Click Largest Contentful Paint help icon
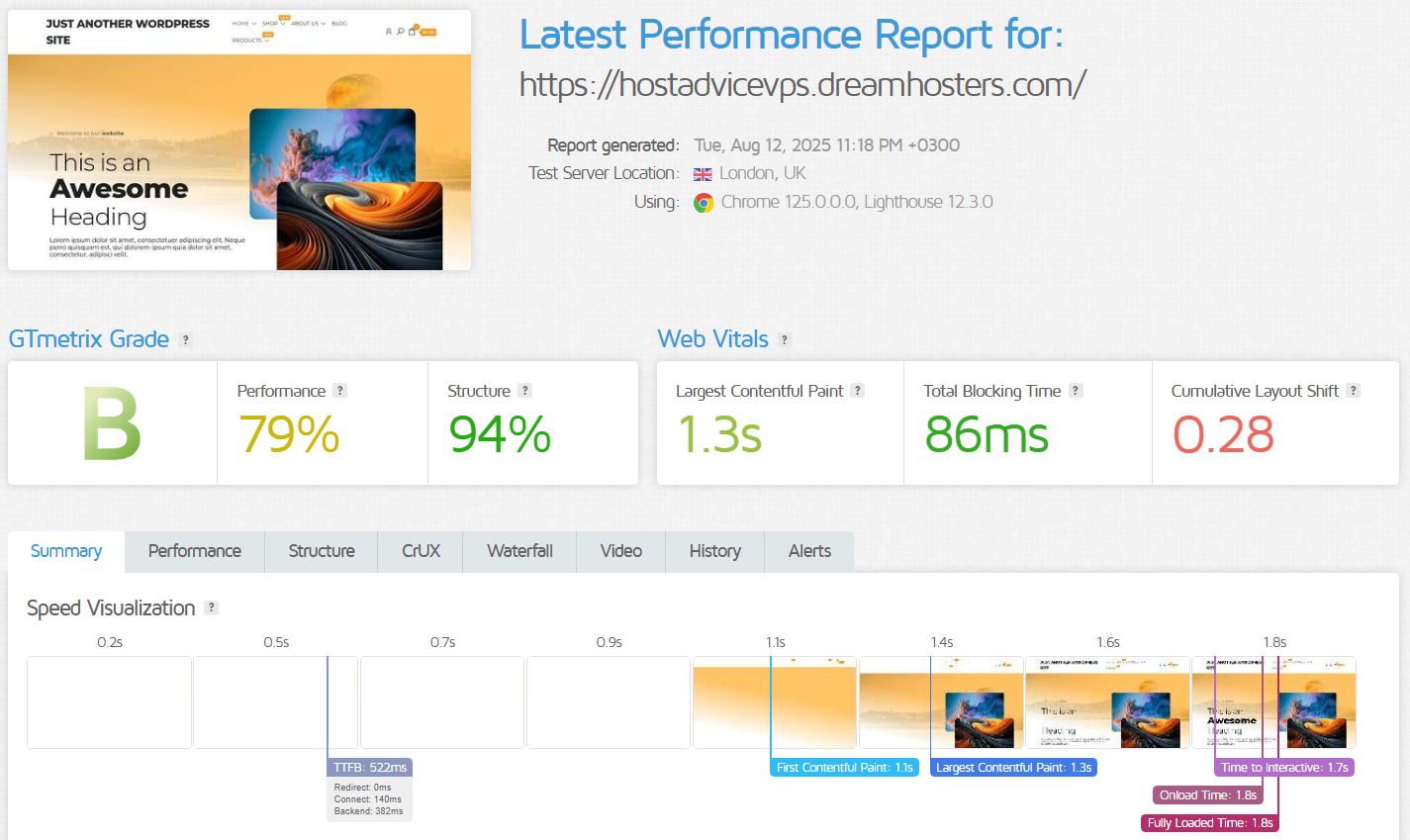Viewport: 1410px width, 840px height. pos(858,391)
